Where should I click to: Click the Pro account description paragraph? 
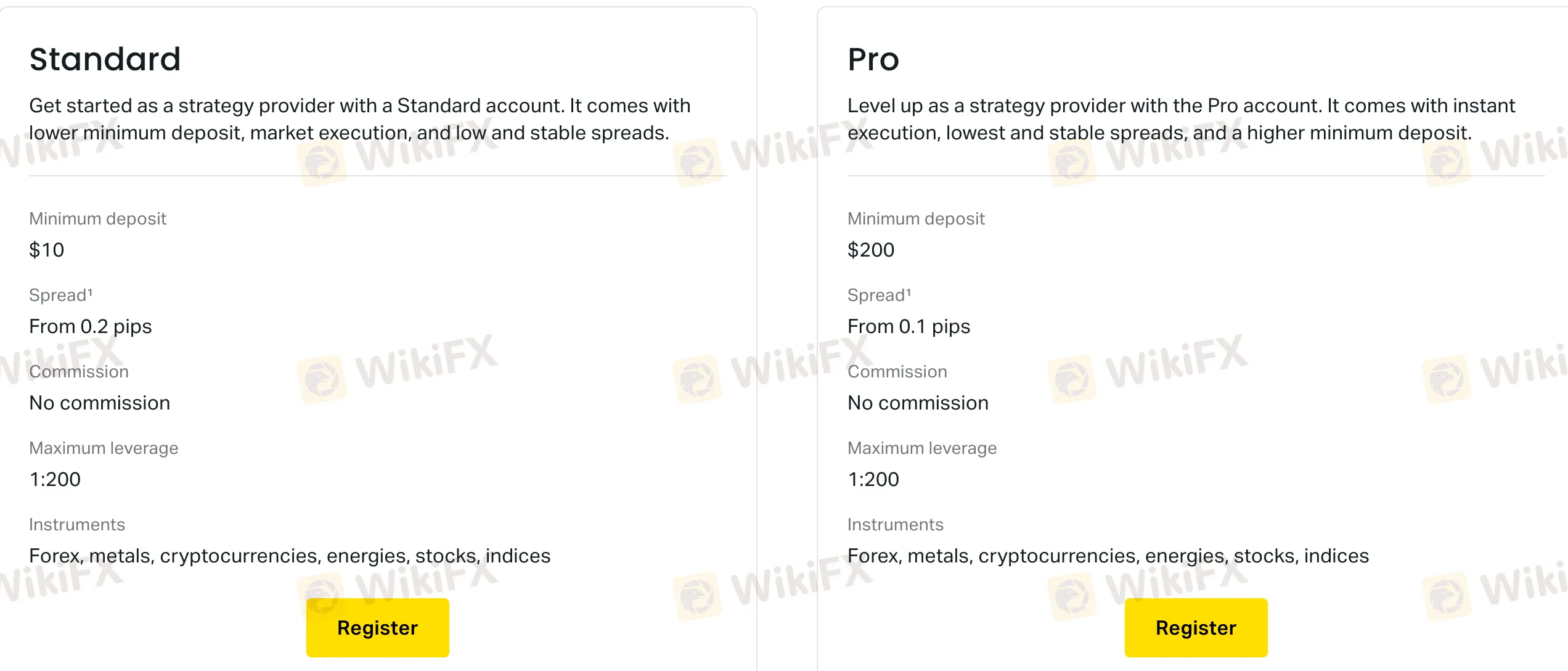1181,119
